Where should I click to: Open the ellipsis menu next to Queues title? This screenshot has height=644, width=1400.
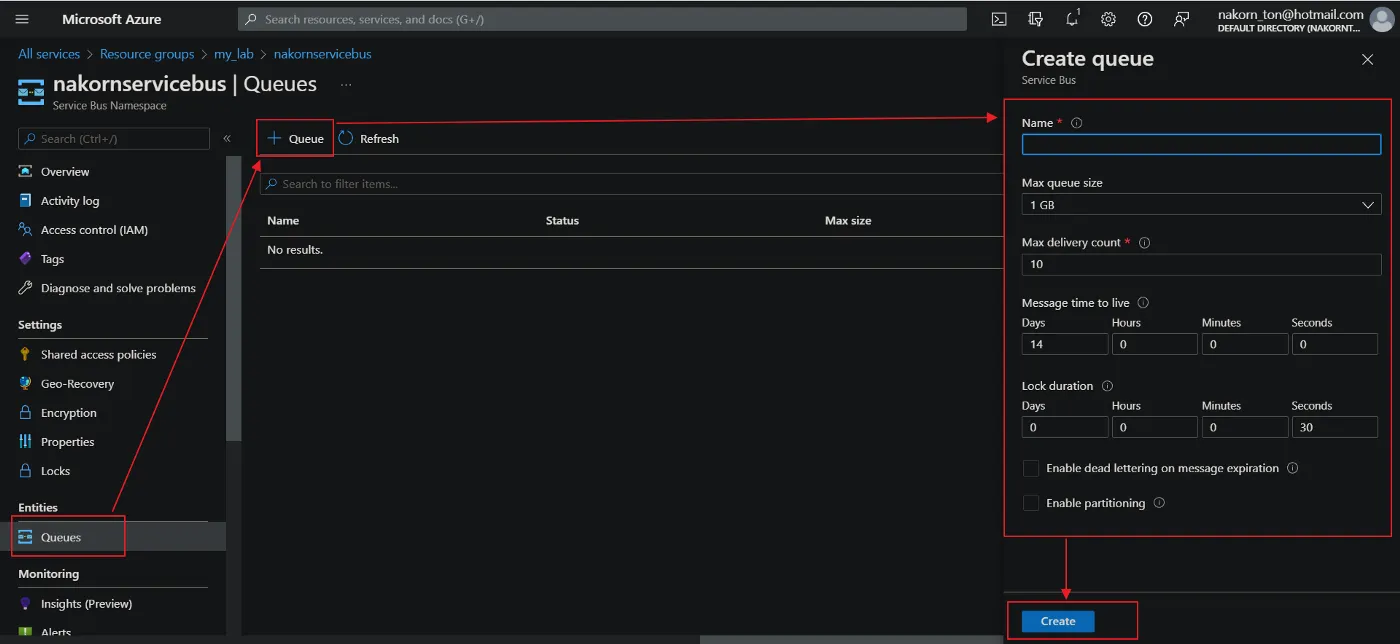coord(346,85)
